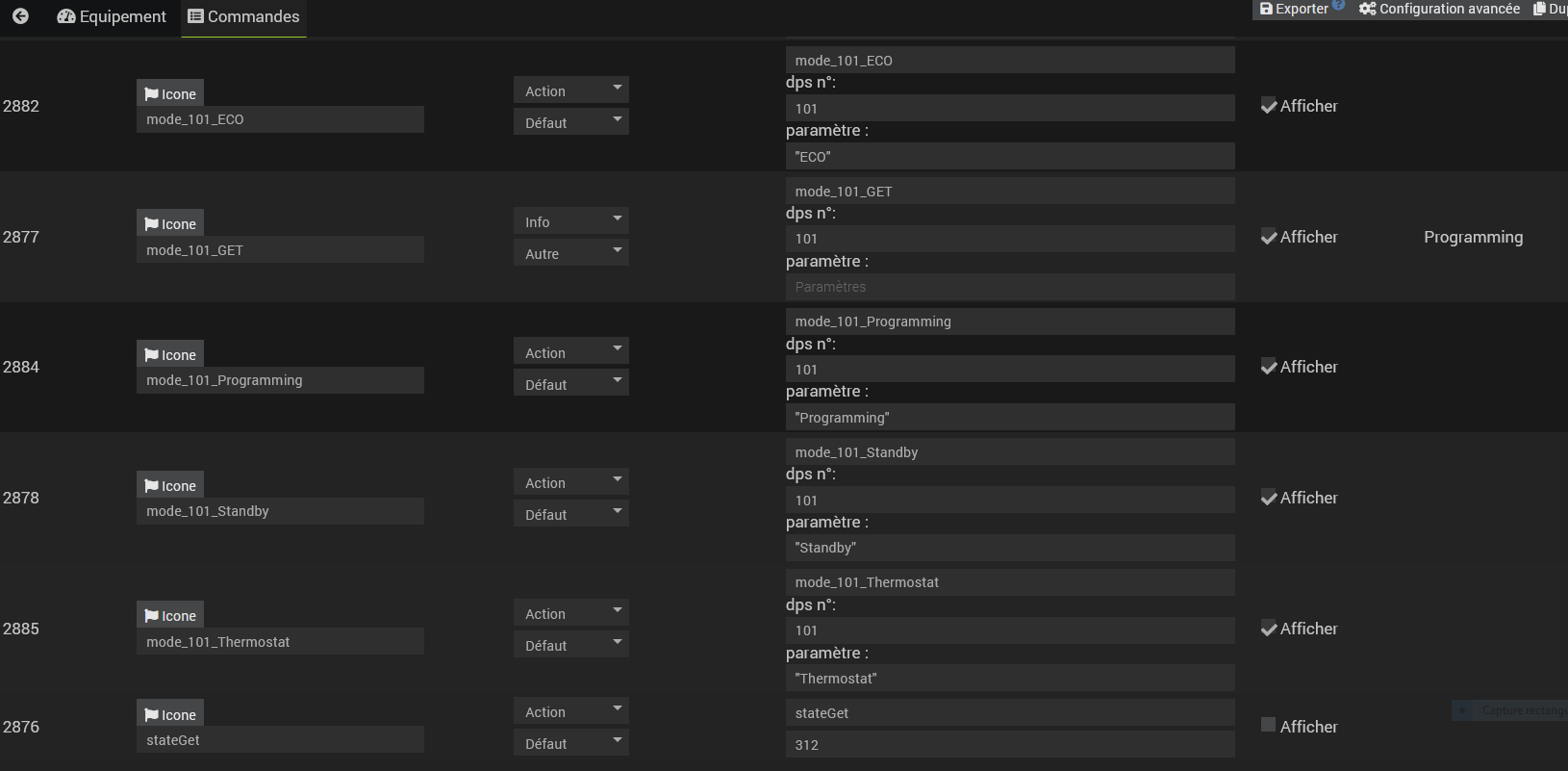The image size is (1568, 771).
Task: Open Configuration avancée settings
Action: pos(1439,9)
